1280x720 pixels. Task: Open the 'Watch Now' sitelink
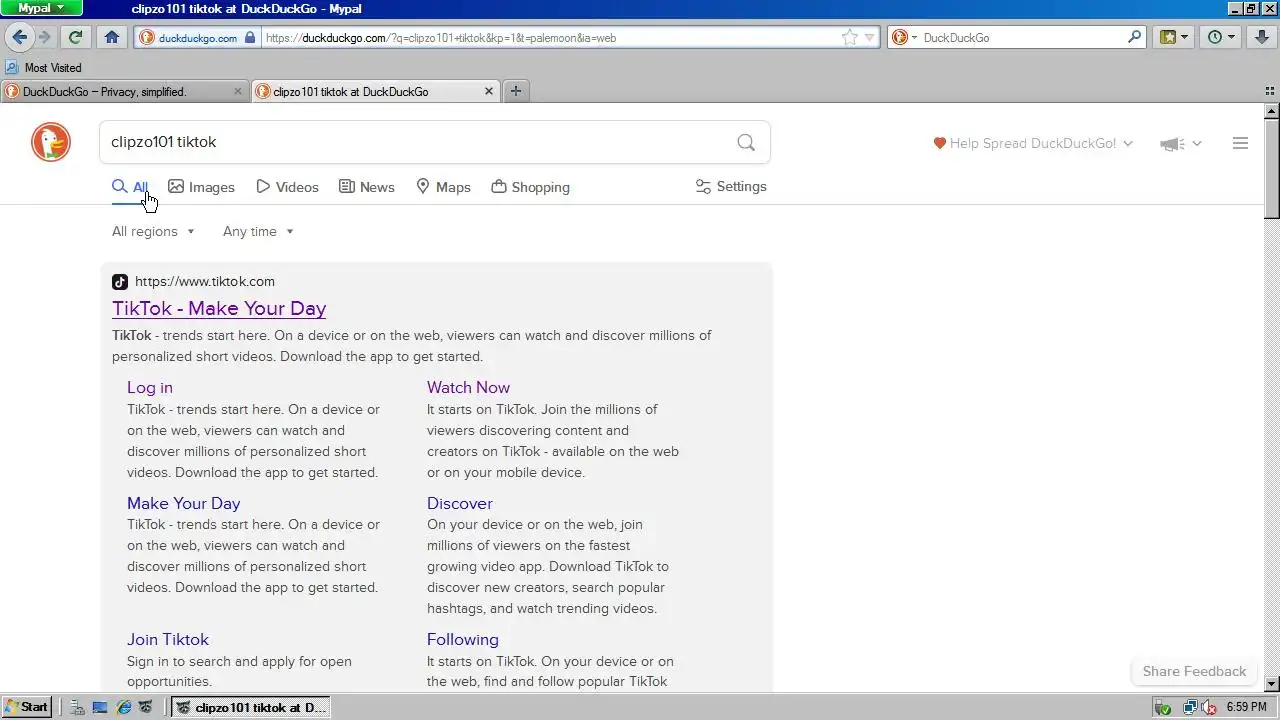pyautogui.click(x=468, y=388)
